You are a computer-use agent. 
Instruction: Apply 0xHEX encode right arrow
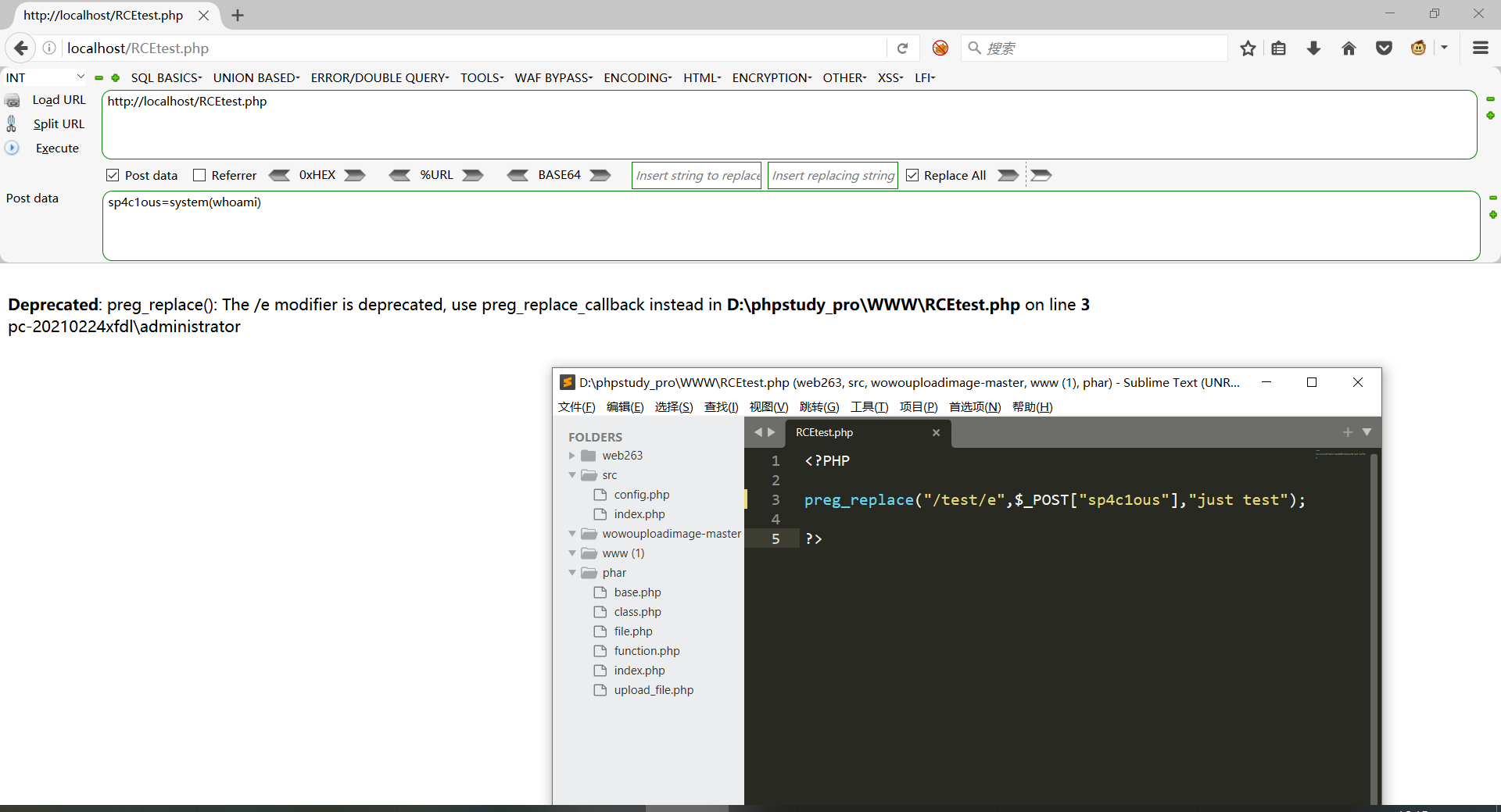[x=355, y=175]
